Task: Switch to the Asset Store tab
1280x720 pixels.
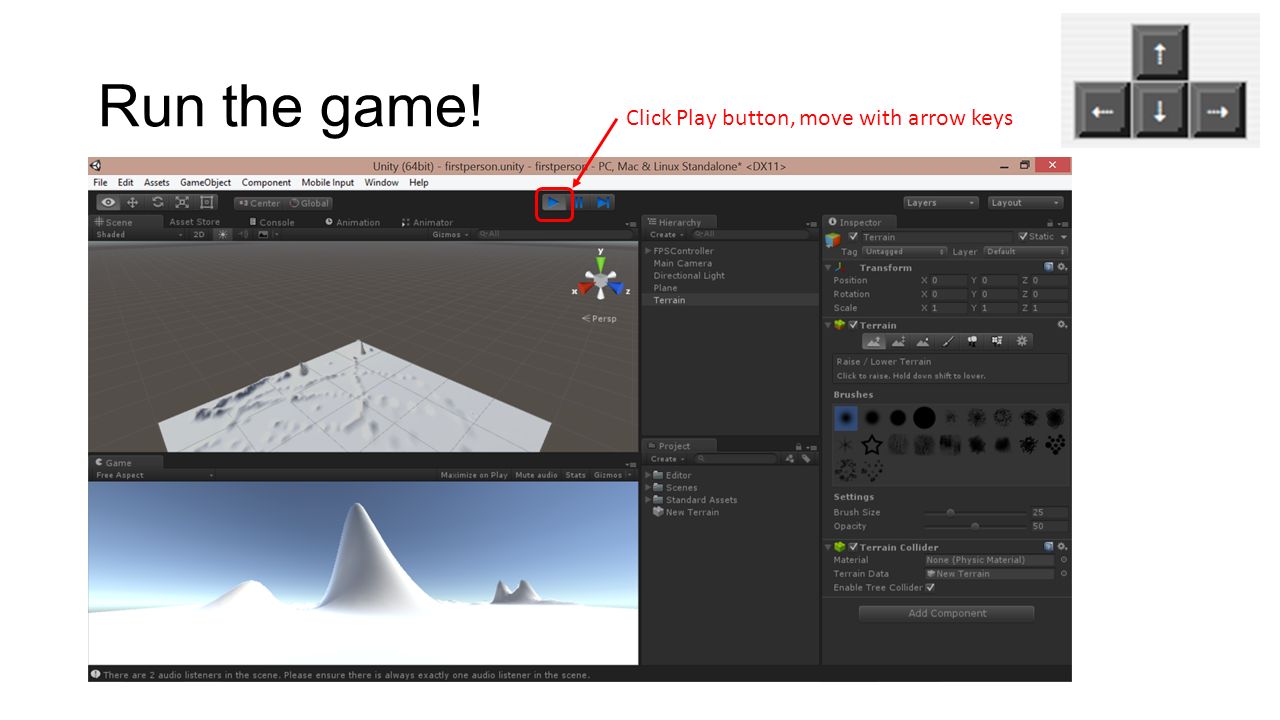Action: click(194, 222)
